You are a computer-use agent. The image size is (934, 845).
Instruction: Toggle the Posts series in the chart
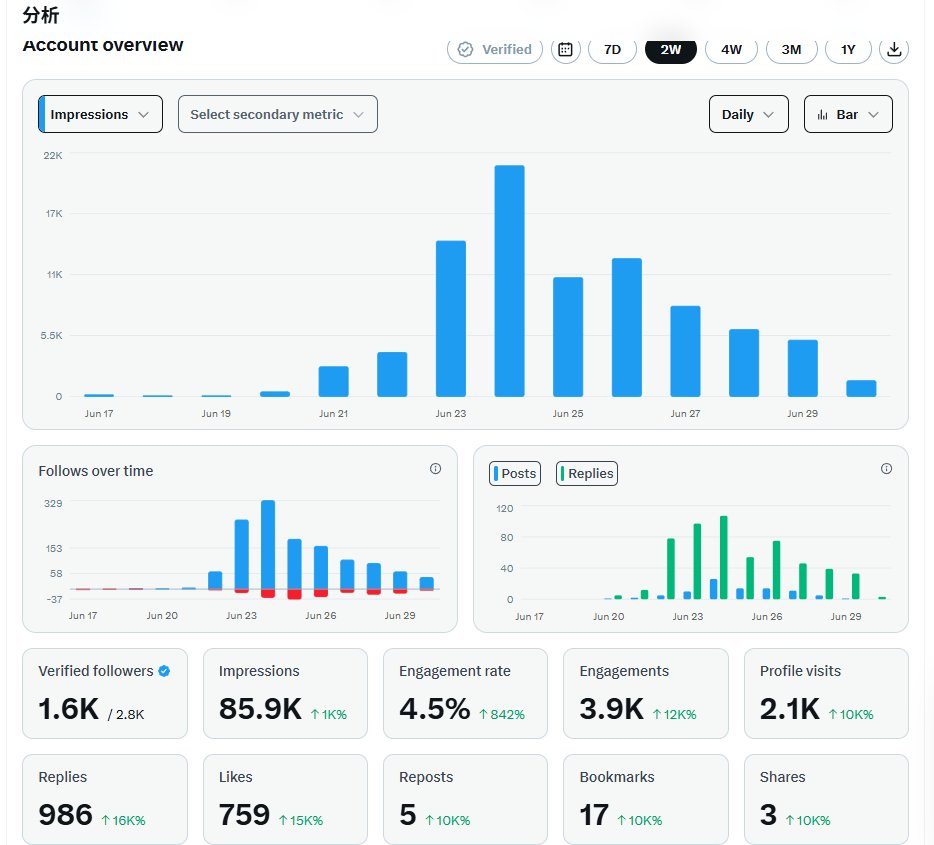[515, 473]
